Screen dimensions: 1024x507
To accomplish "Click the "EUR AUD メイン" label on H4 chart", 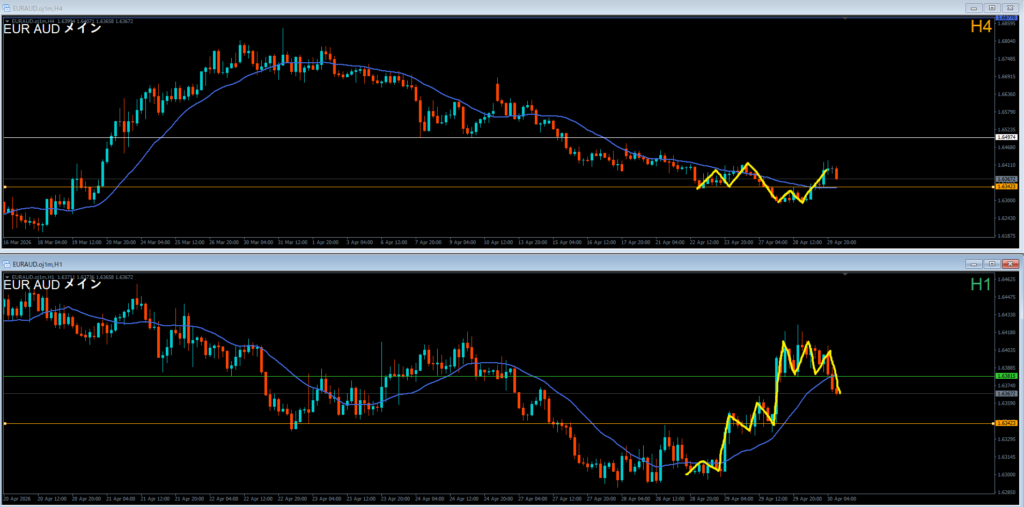I will [x=52, y=28].
